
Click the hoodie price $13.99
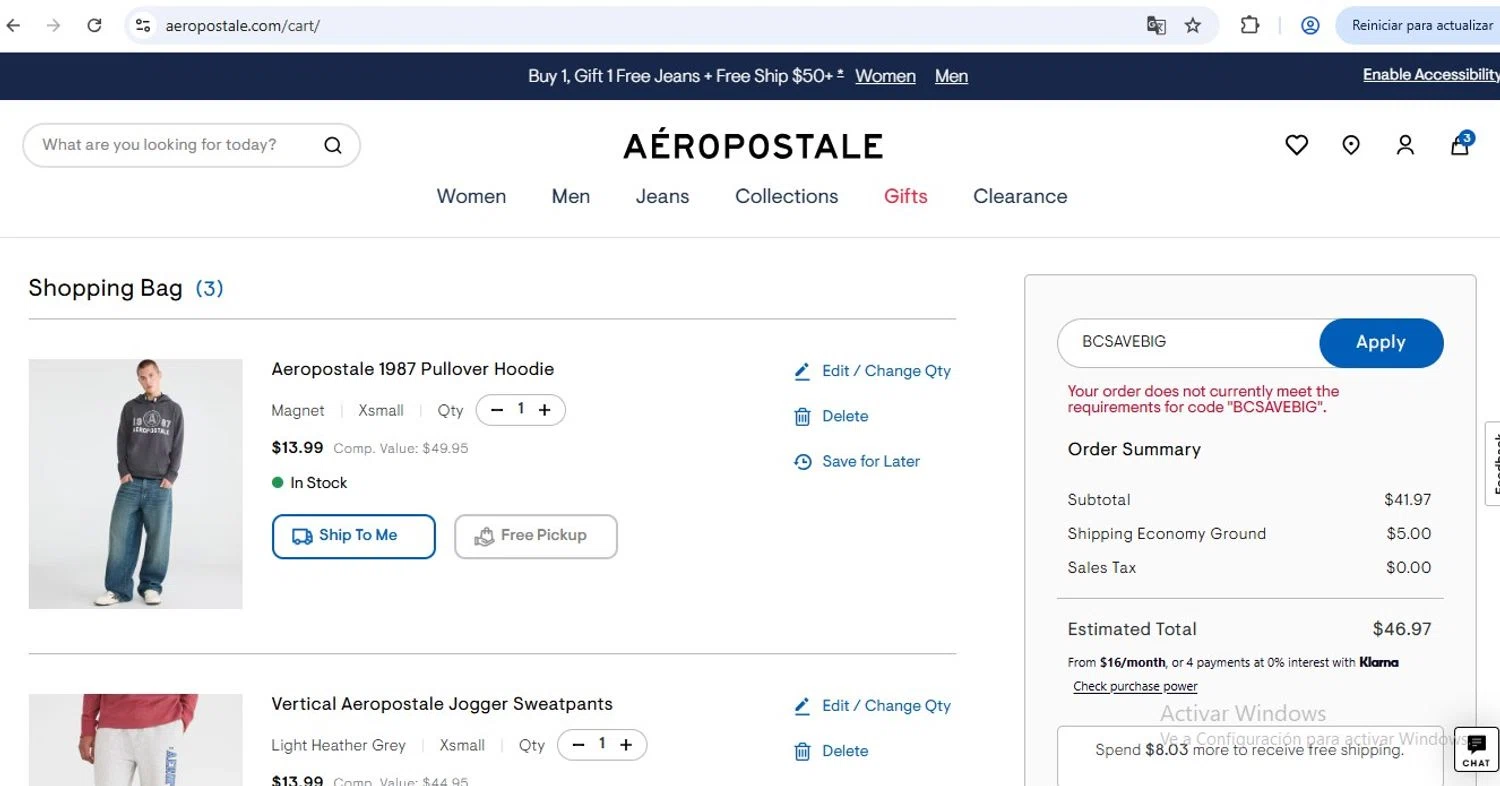(297, 448)
